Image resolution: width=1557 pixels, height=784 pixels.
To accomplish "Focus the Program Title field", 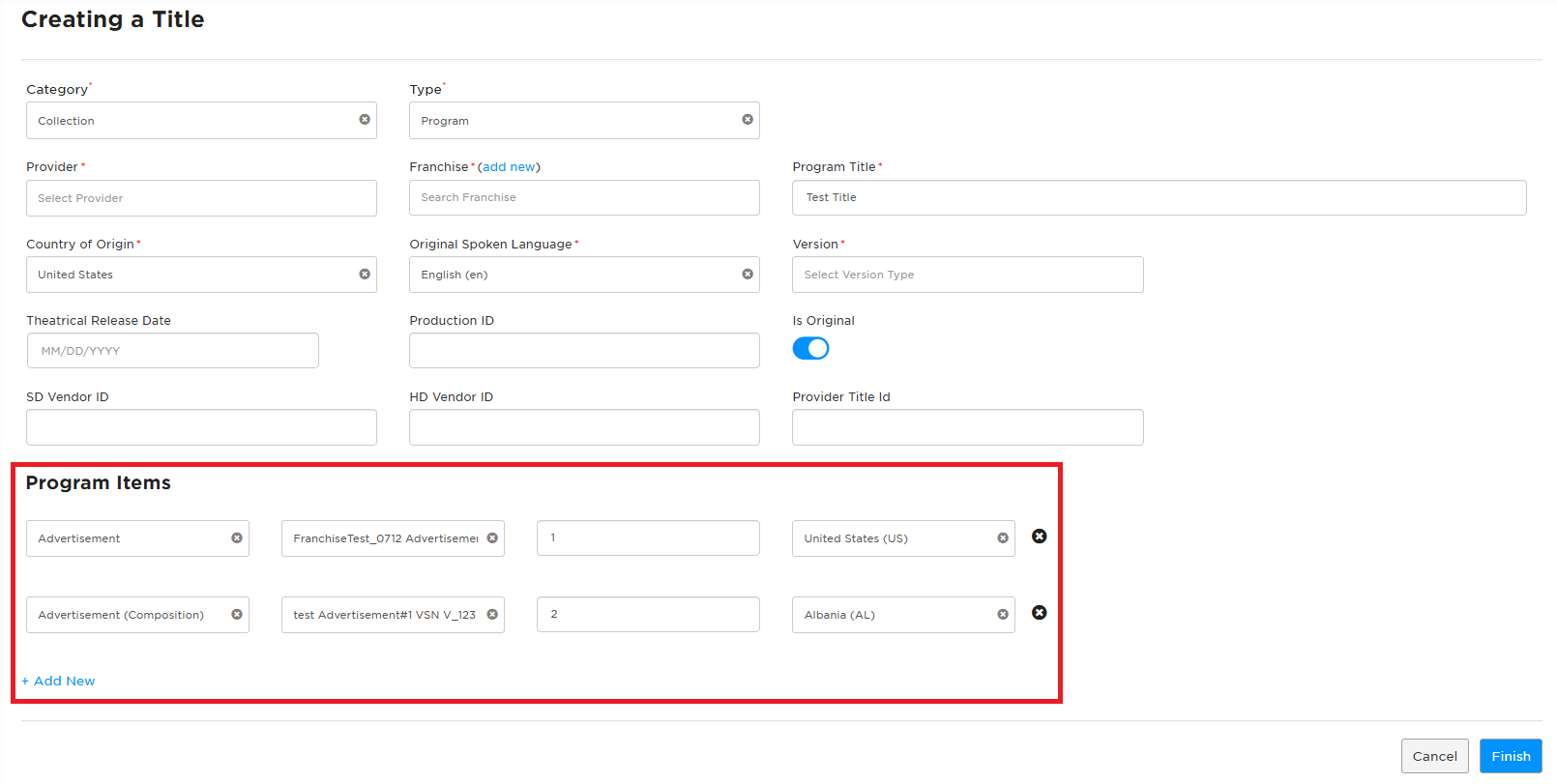I will [x=1160, y=197].
